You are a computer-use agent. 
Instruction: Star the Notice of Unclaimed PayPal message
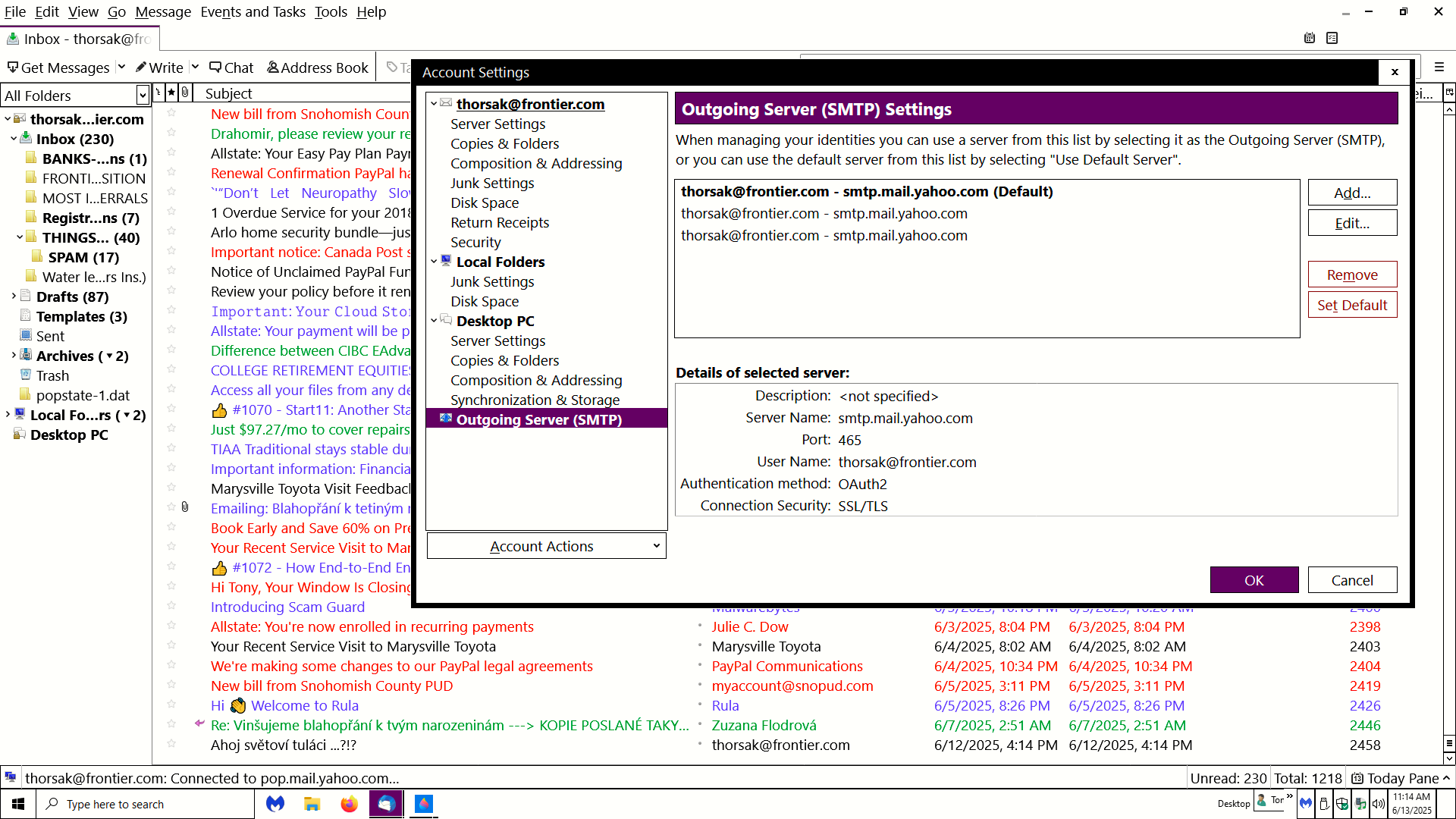pyautogui.click(x=171, y=270)
